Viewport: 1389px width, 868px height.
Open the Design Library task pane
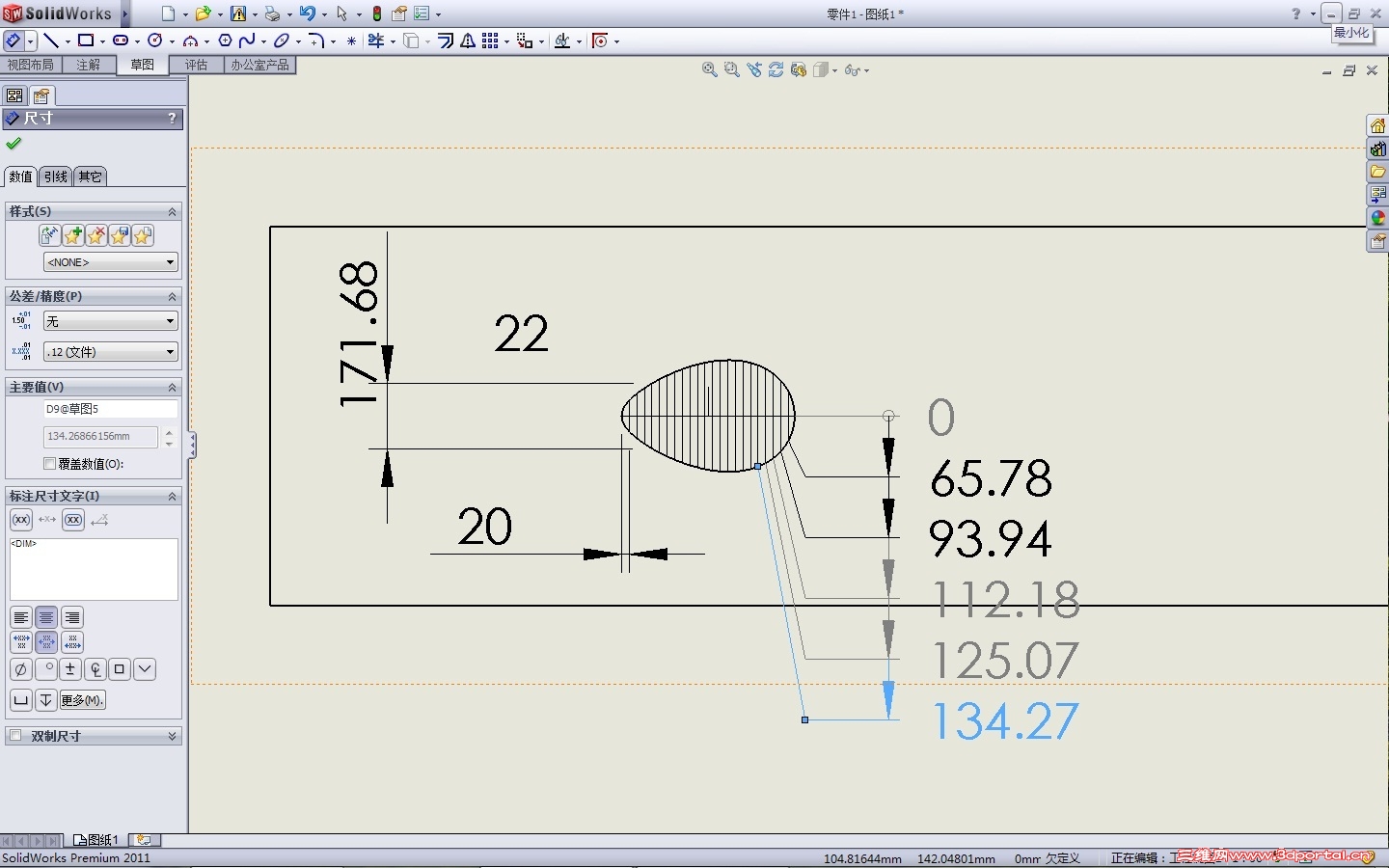coord(1377,149)
